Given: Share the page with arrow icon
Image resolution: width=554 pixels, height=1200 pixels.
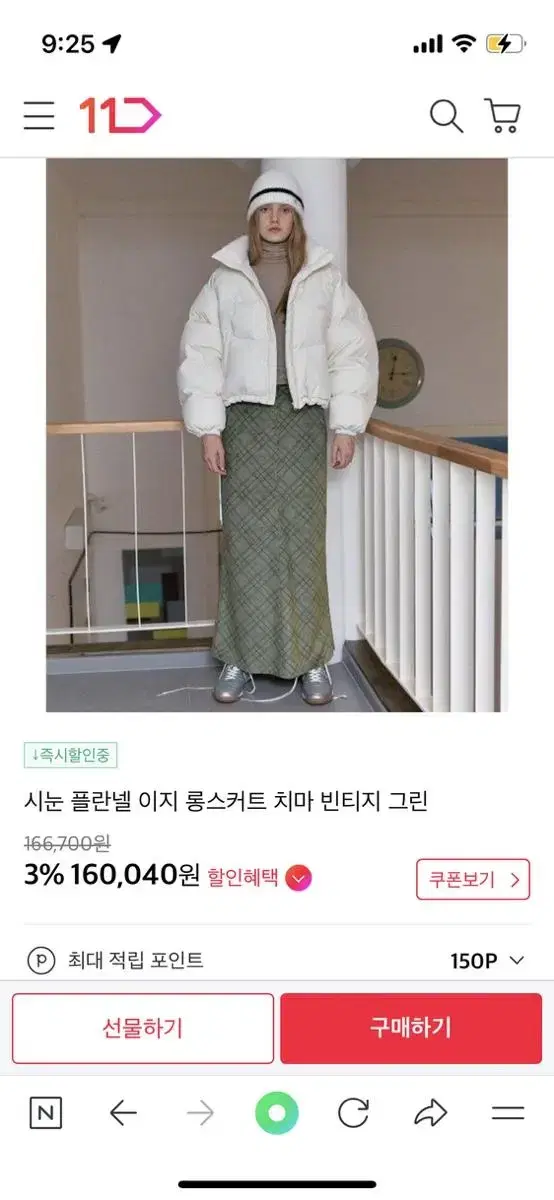Looking at the screenshot, I should click(430, 1113).
